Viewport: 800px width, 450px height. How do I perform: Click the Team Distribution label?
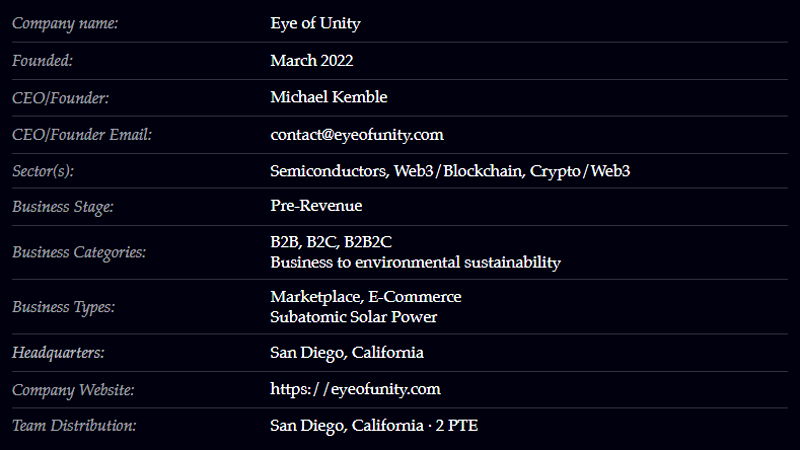click(x=74, y=426)
